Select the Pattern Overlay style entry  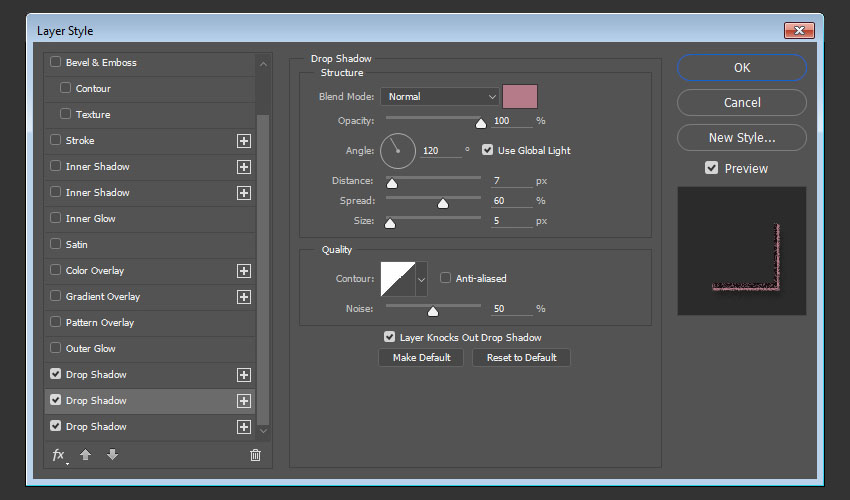pyautogui.click(x=100, y=323)
